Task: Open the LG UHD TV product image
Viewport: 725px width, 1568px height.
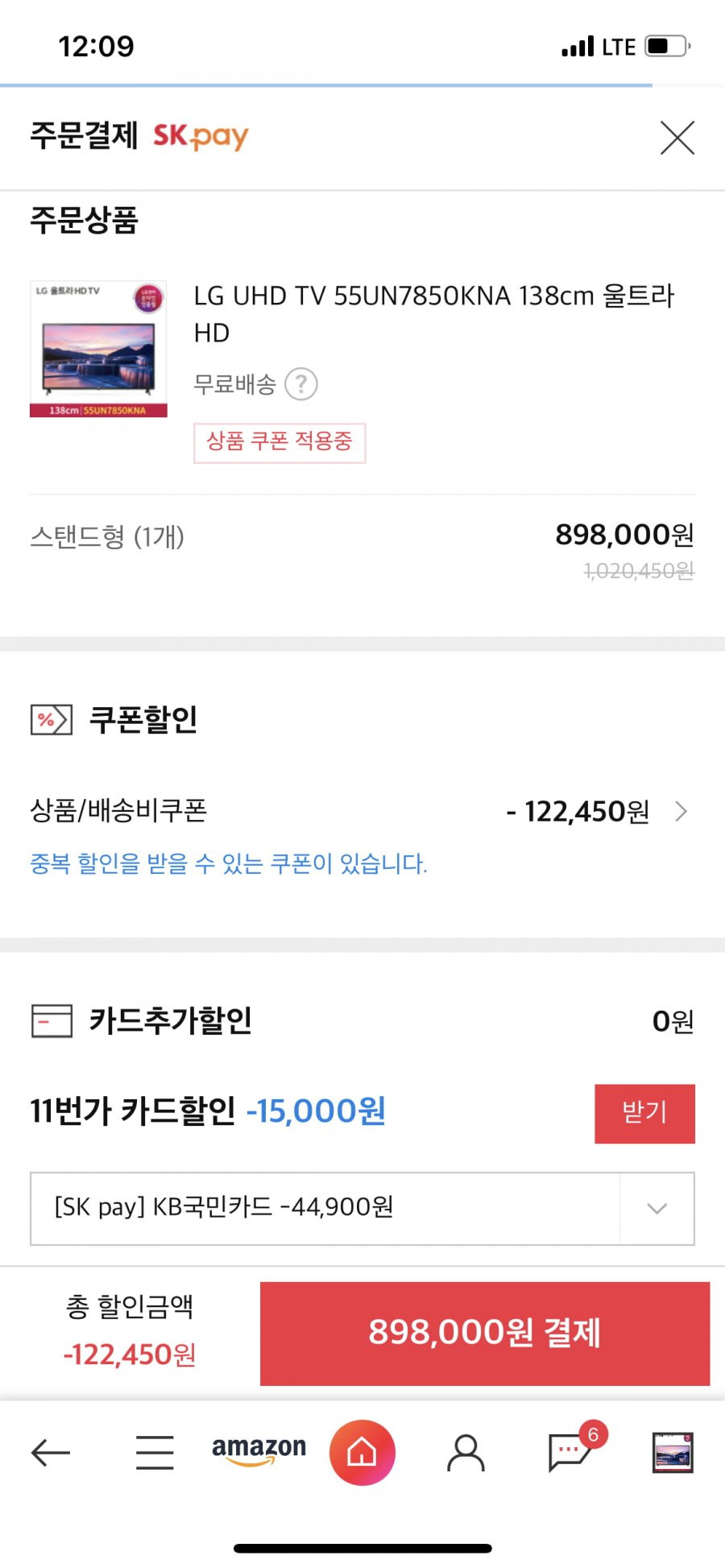Action: click(x=98, y=349)
